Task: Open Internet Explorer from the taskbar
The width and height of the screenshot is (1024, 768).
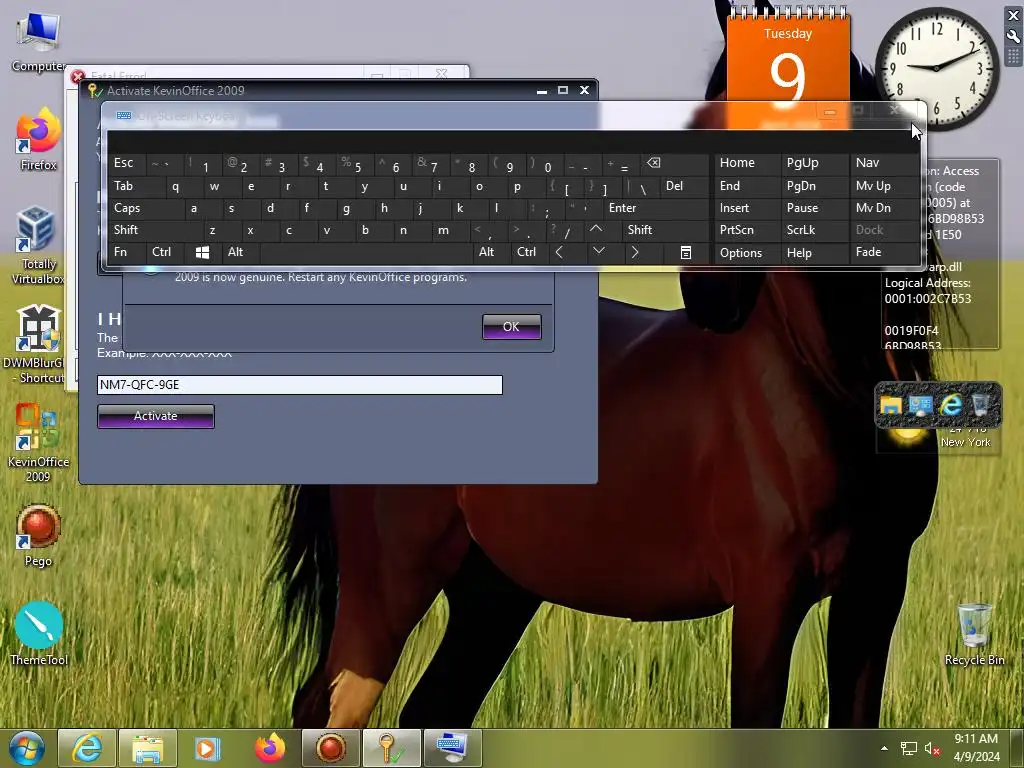Action: pyautogui.click(x=87, y=748)
